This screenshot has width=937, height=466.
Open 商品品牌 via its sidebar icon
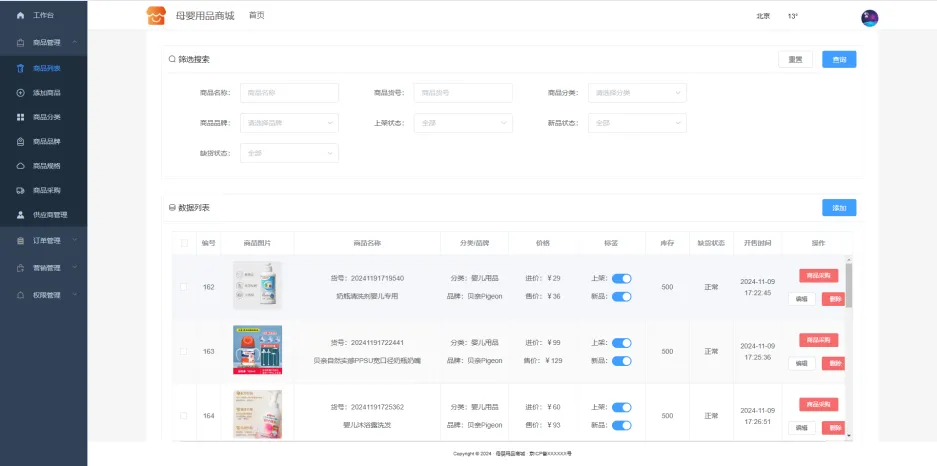[20, 142]
